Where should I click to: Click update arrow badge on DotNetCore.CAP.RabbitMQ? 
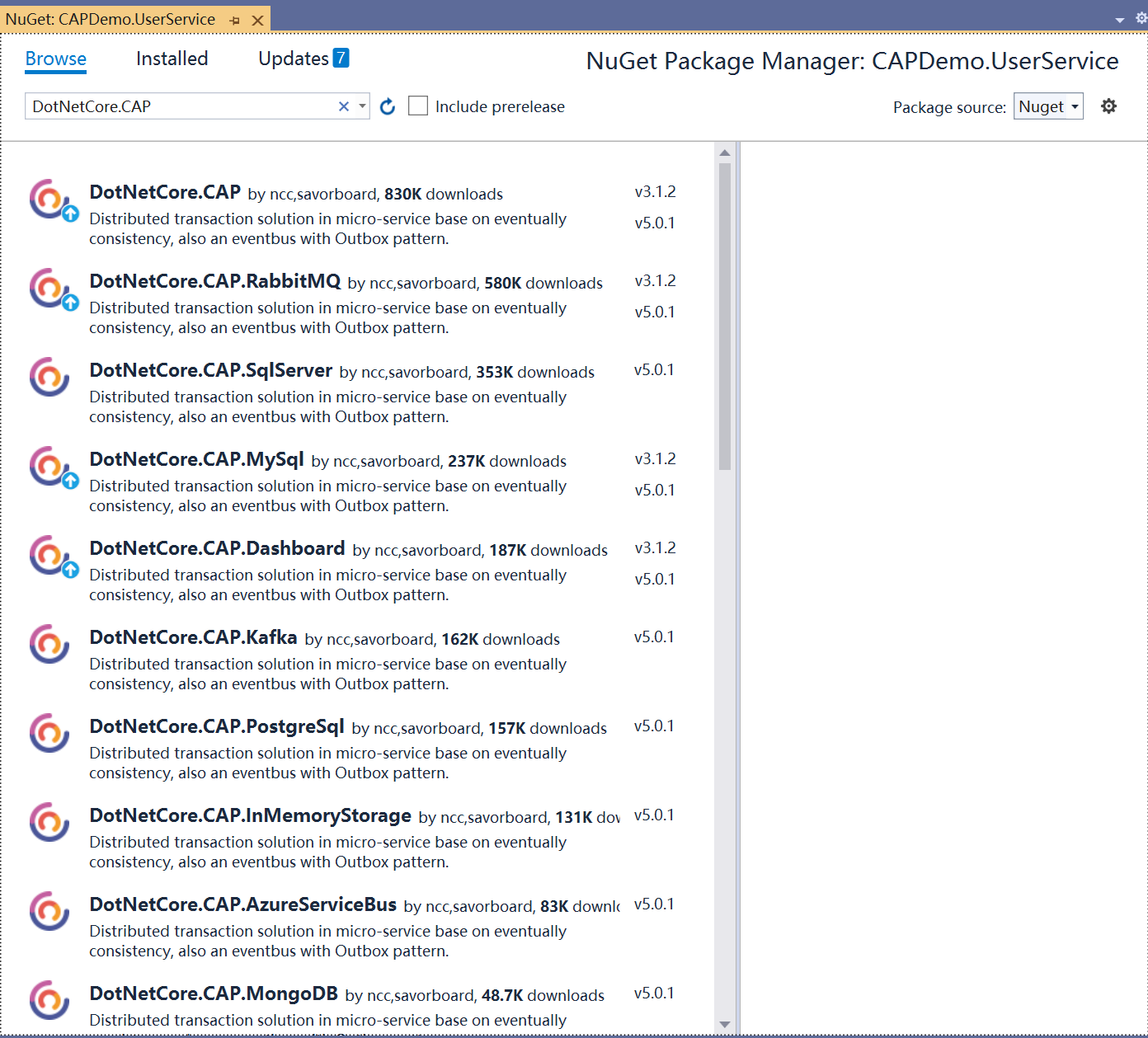pos(71,303)
